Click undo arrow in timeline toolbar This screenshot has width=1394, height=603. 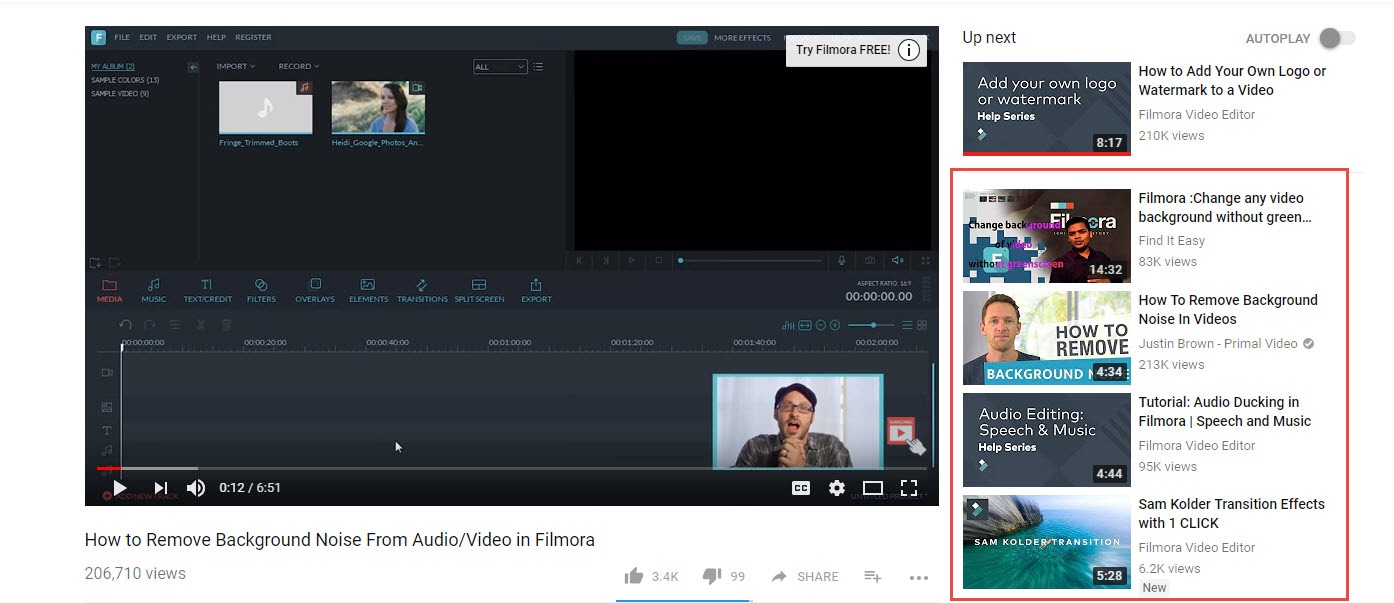pyautogui.click(x=126, y=325)
